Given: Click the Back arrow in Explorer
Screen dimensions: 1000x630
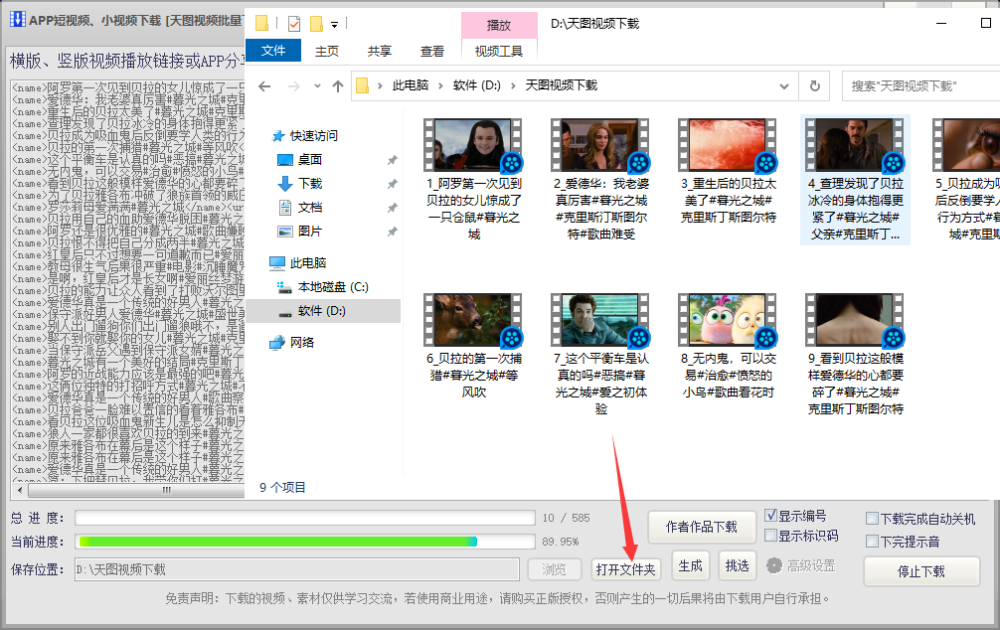Looking at the screenshot, I should click(x=265, y=86).
